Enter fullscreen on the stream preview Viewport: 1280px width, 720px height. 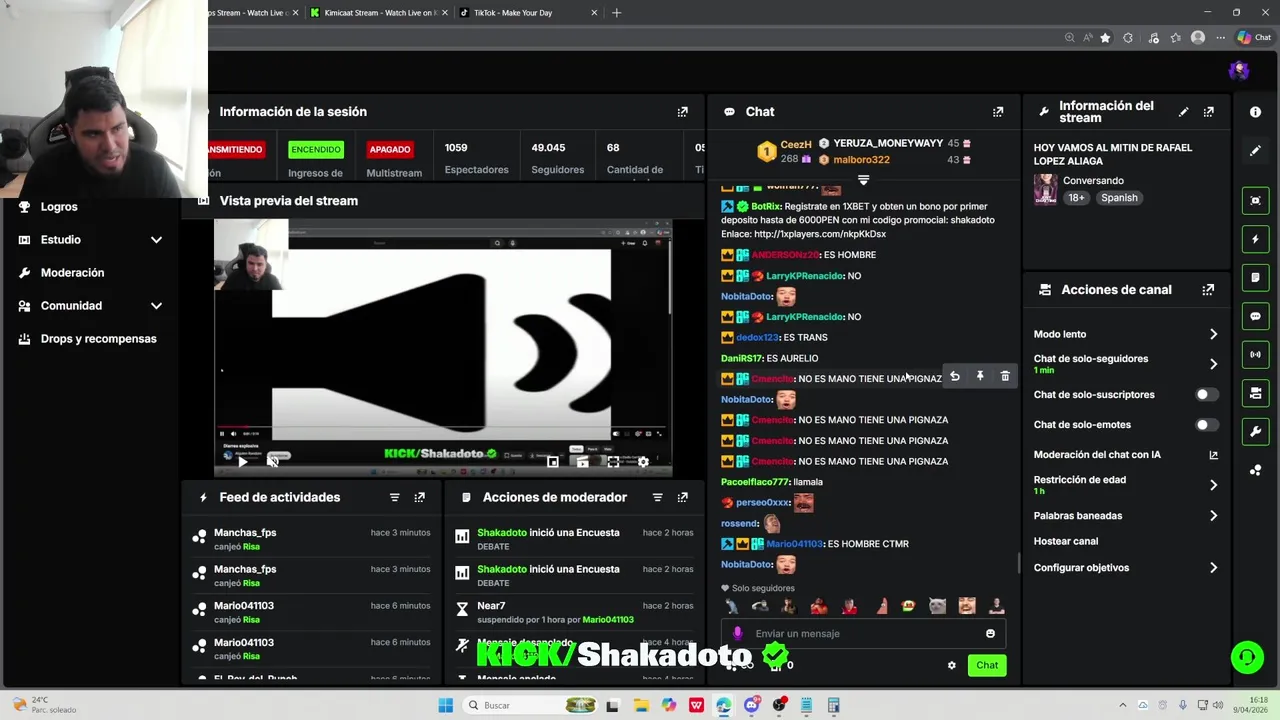coord(613,462)
